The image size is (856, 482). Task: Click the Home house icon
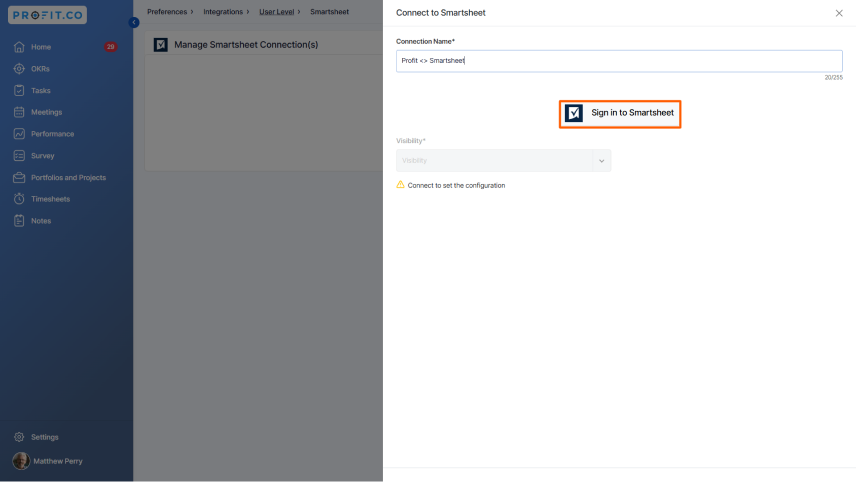point(19,47)
